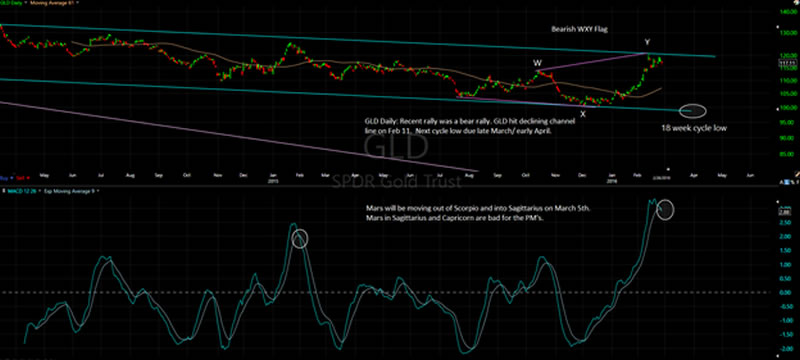800x360 pixels.
Task: Open the Exp Moving Average 9 dropdown
Action: [x=98, y=191]
